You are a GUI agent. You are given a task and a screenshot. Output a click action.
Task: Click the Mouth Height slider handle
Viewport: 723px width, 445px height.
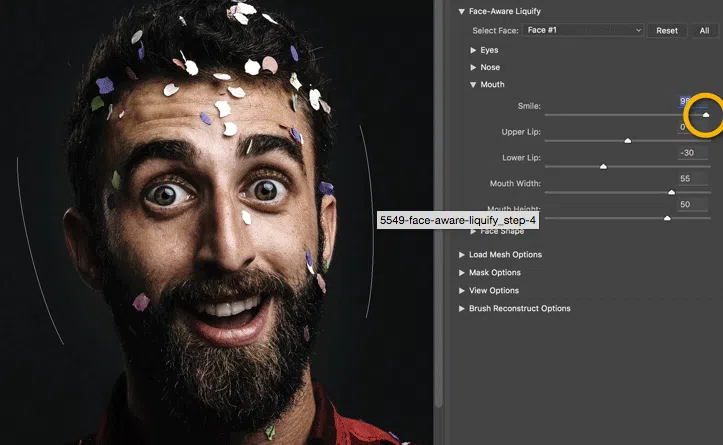667,218
